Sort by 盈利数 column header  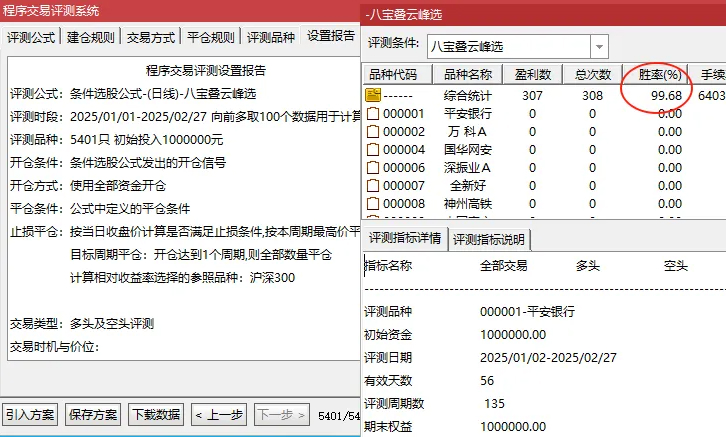(532, 75)
